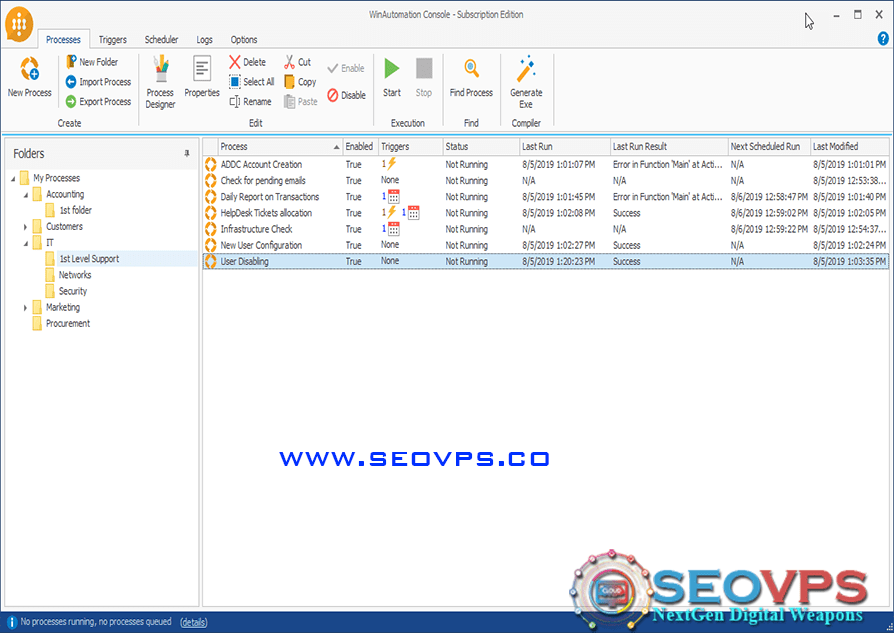Collapse the Accounting folder

click(26, 194)
